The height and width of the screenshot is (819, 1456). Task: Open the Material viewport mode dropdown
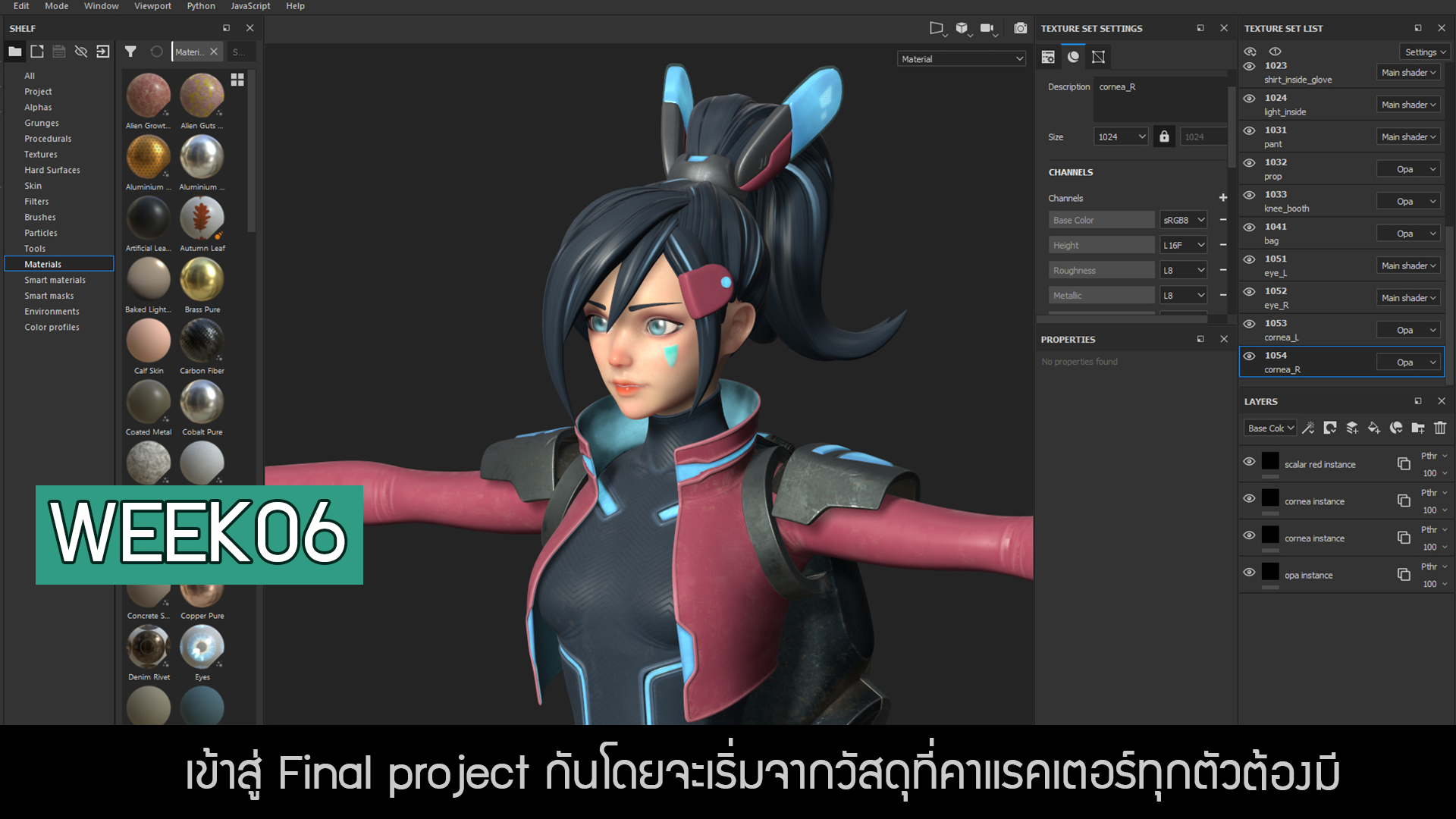tap(962, 58)
